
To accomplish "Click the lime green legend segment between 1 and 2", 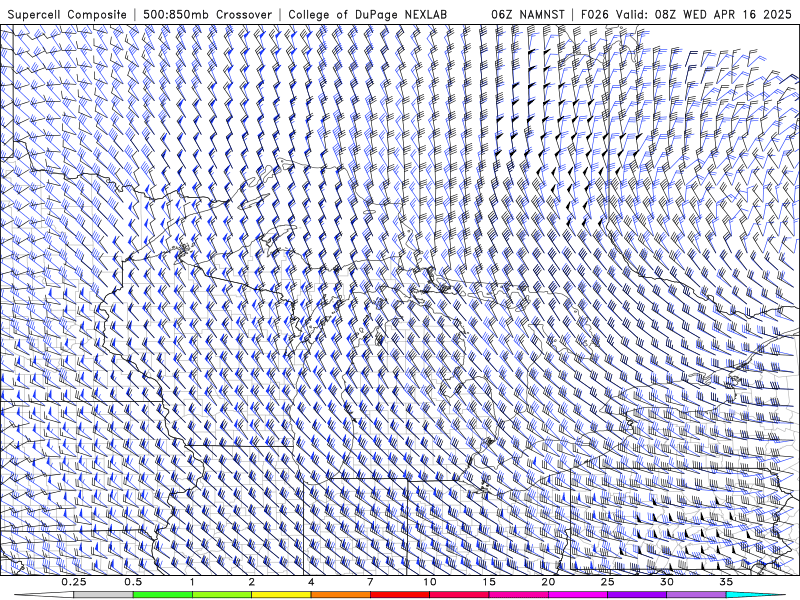I will coord(222,595).
